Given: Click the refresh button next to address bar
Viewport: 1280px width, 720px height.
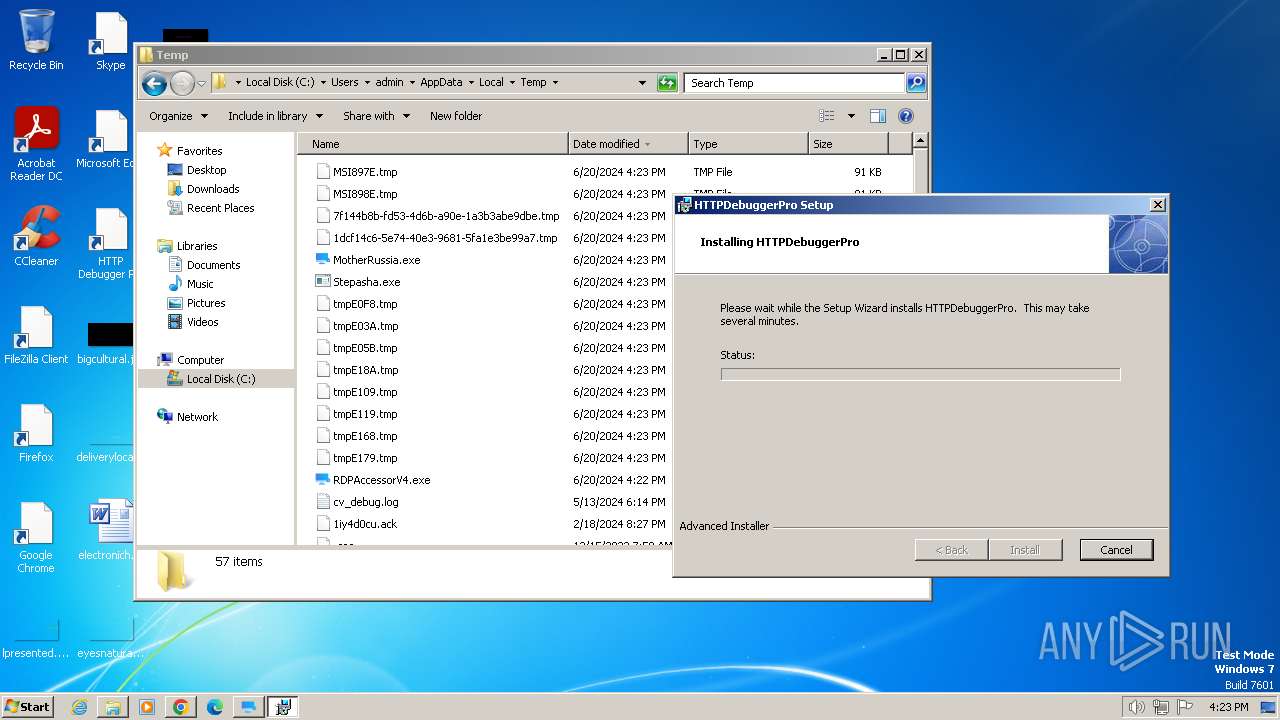Looking at the screenshot, I should (x=667, y=83).
